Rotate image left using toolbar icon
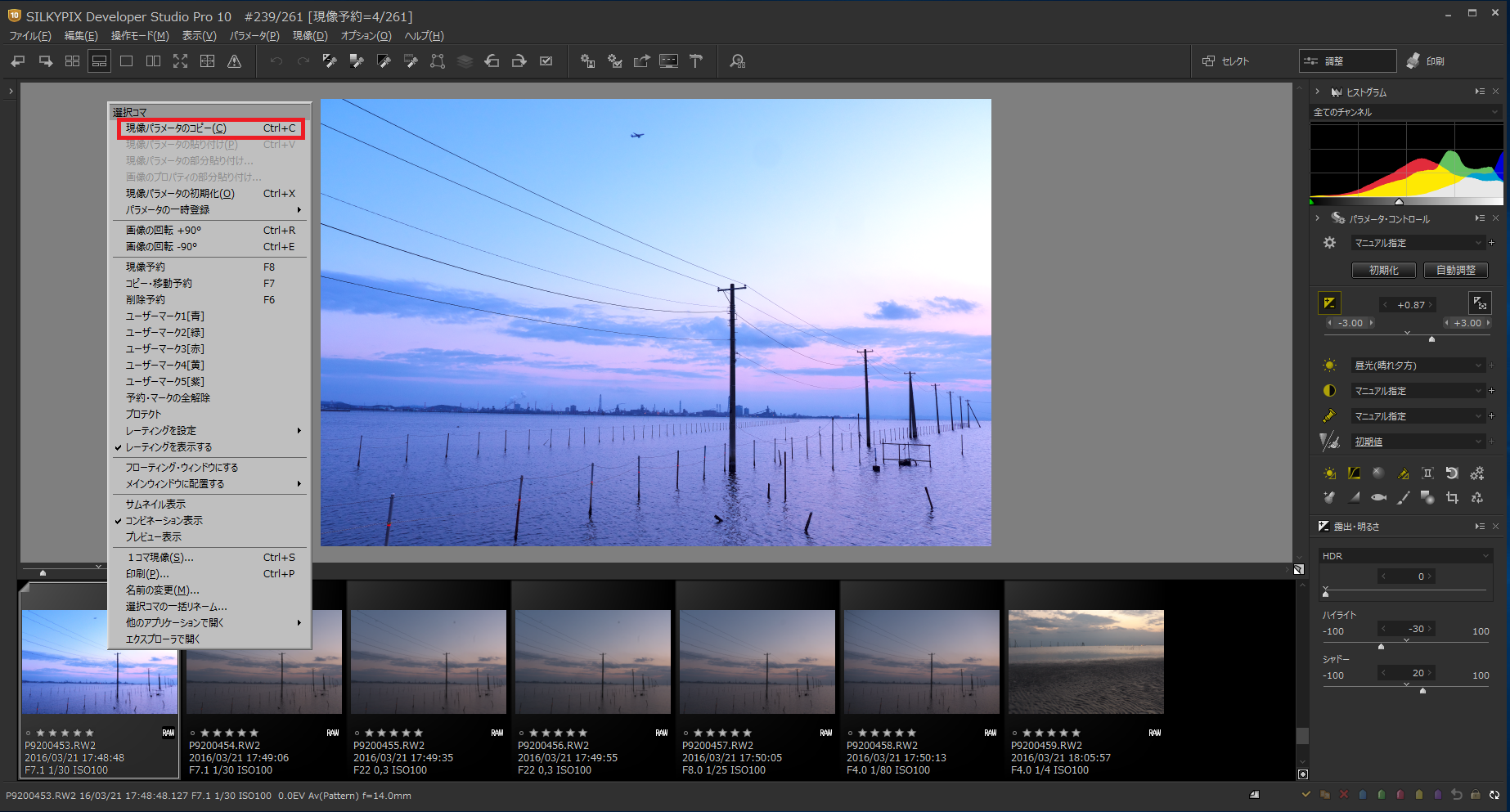 click(492, 61)
